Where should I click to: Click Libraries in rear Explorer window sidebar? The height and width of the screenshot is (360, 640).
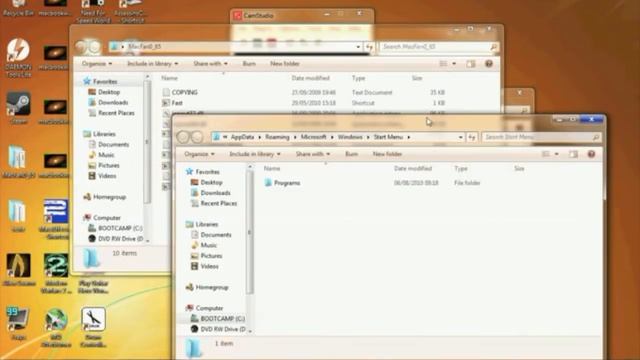[x=99, y=134]
